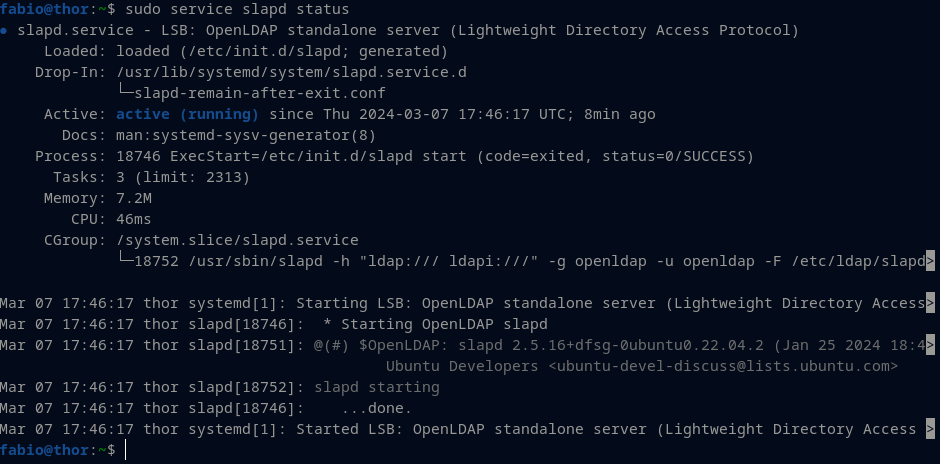The height and width of the screenshot is (464, 940).
Task: Click the truncation arrow on the "Started LSB" log line
Action: coord(931,429)
